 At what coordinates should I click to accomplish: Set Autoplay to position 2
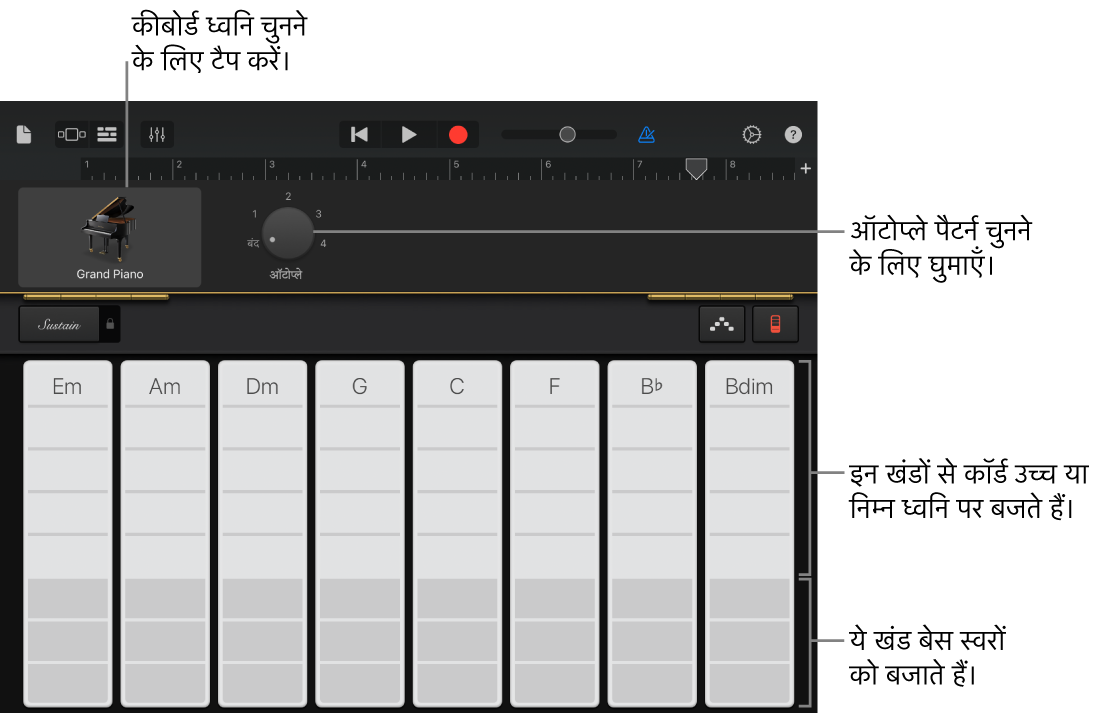click(288, 196)
